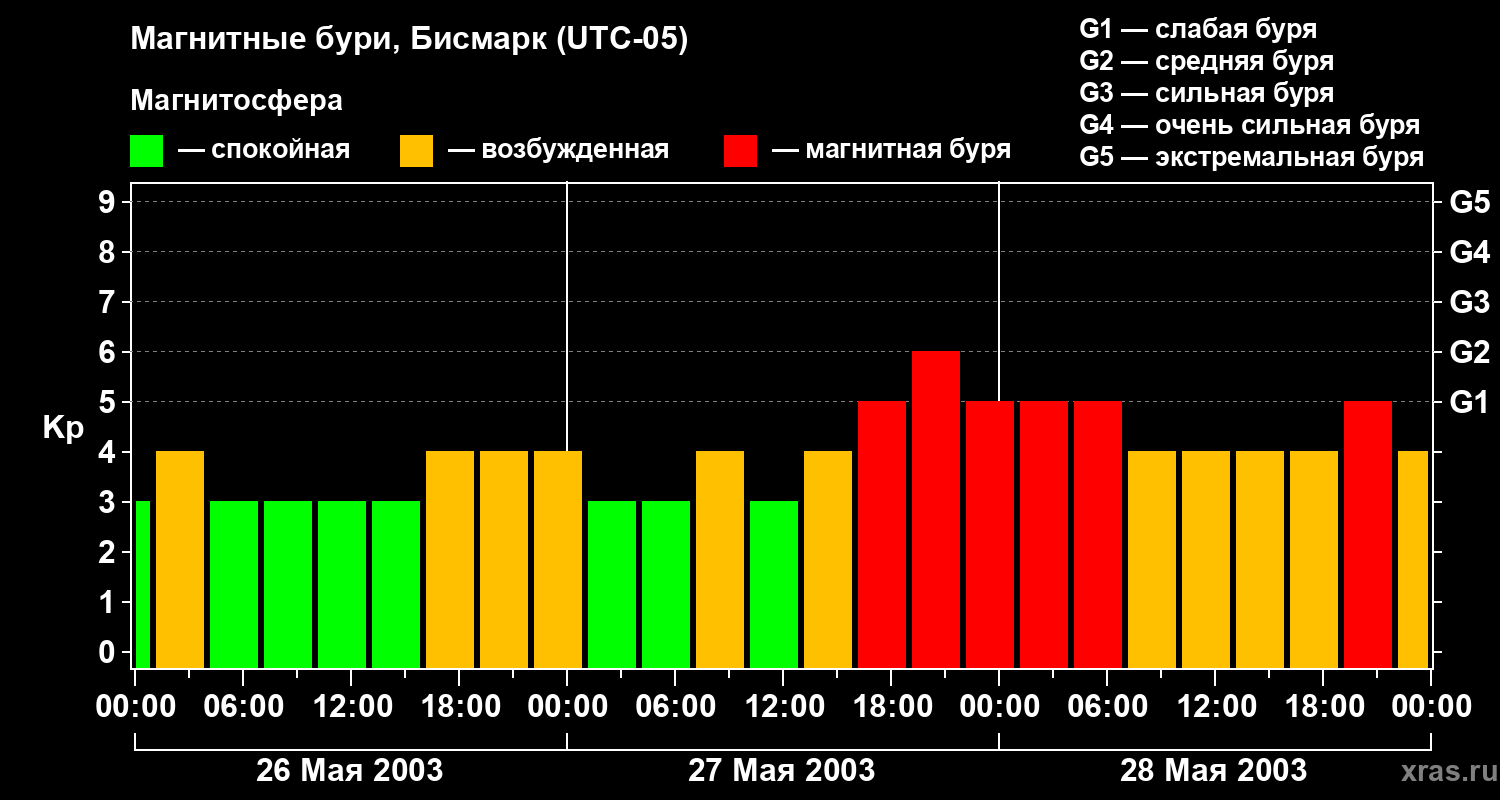Click the green bar ending just after 12:00 on 27 May
The image size is (1500, 800).
(774, 584)
